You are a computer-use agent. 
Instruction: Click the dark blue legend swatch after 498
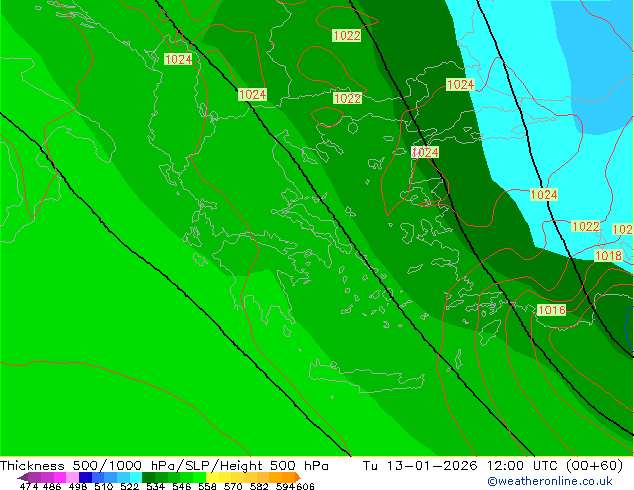pos(85,477)
